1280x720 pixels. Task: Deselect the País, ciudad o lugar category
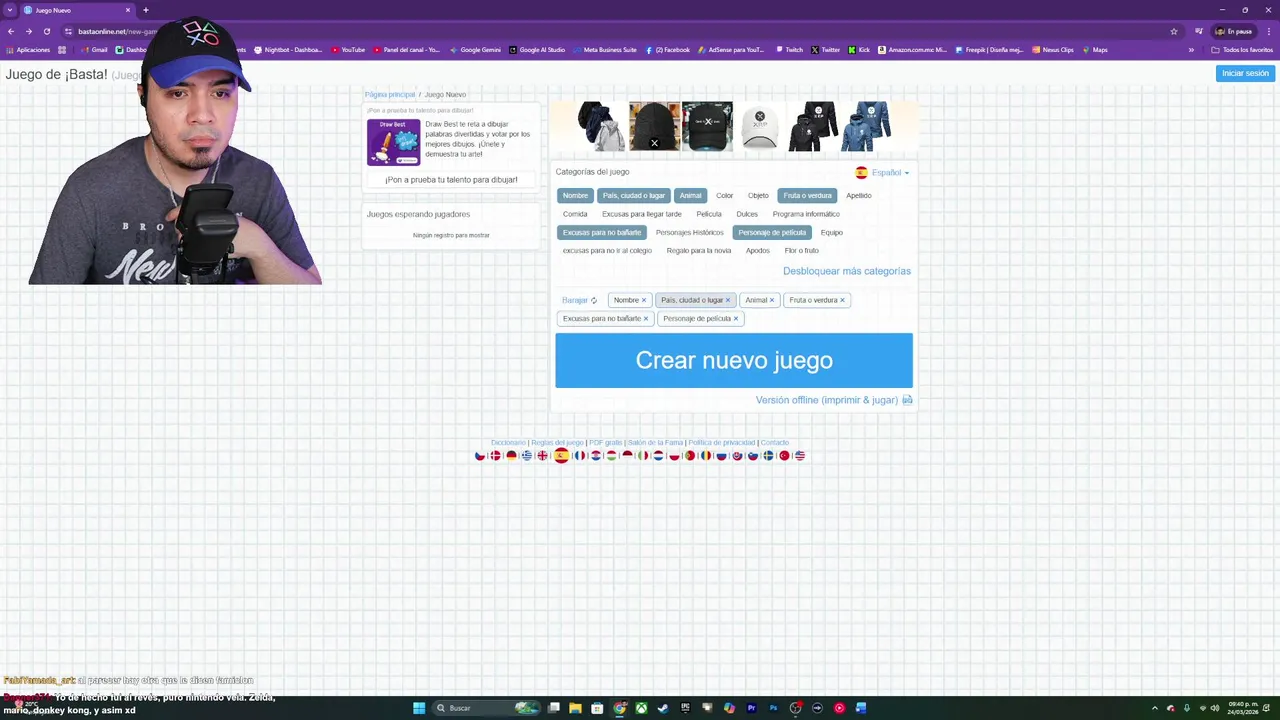point(633,195)
